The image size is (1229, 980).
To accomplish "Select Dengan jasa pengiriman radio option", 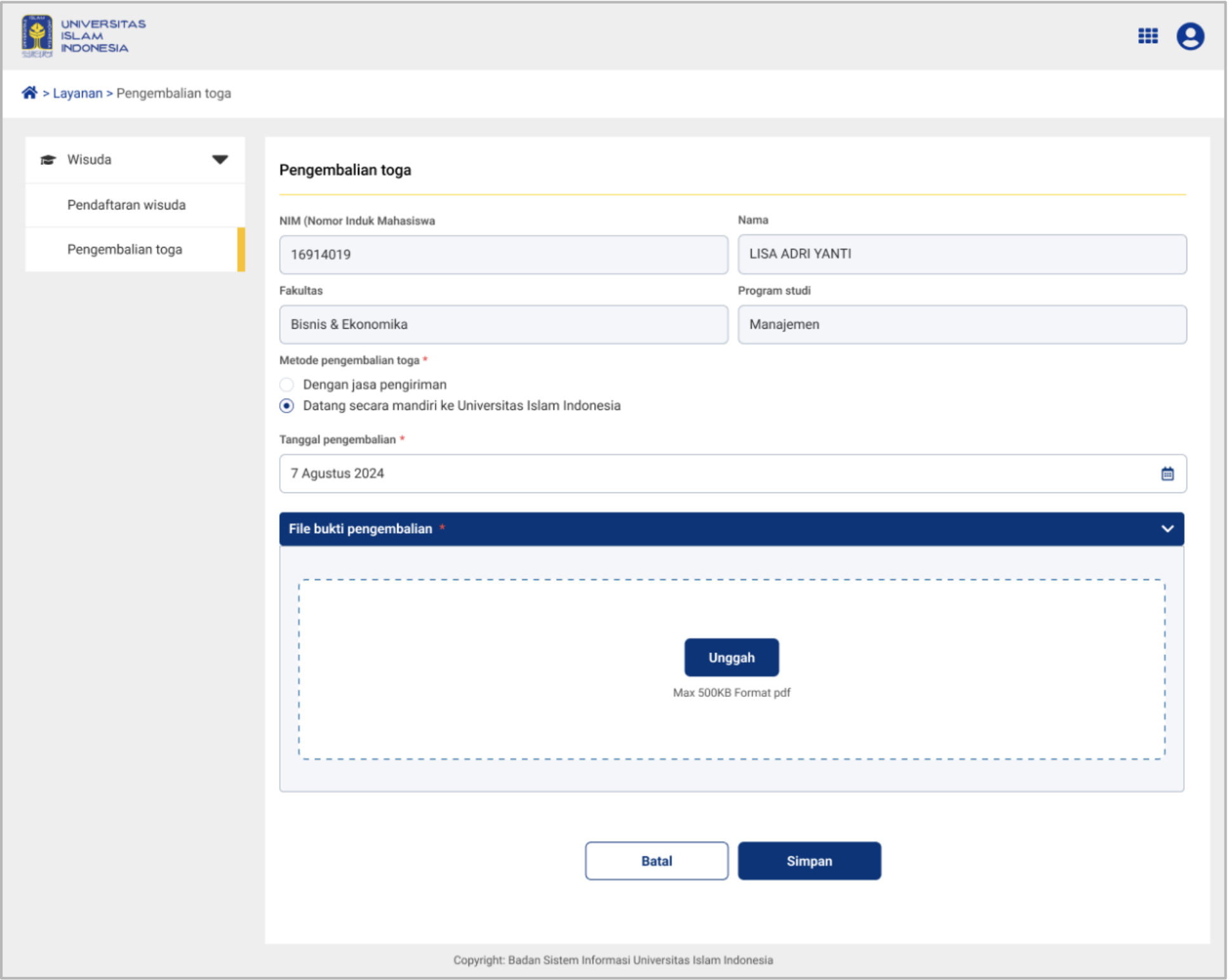I will pyautogui.click(x=287, y=385).
